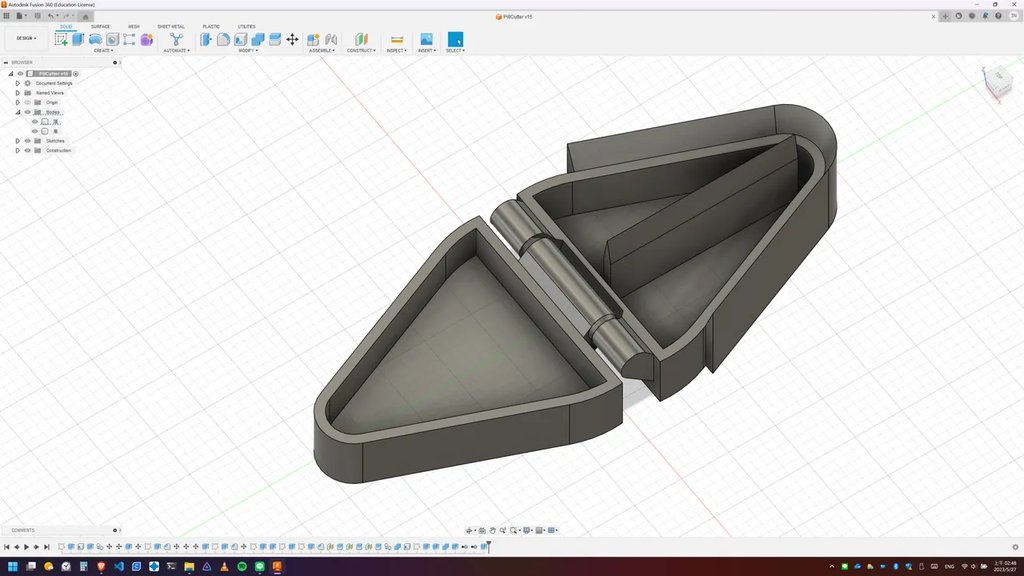Click the Automate fork-shaped icon

click(176, 39)
